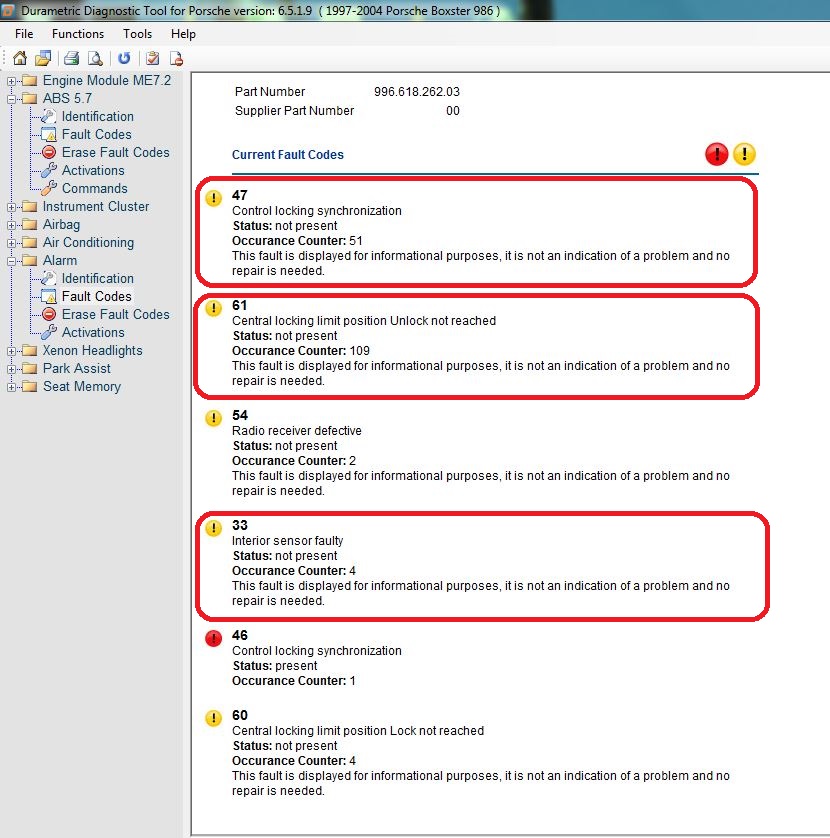Click the Home toolbar icon

20,58
